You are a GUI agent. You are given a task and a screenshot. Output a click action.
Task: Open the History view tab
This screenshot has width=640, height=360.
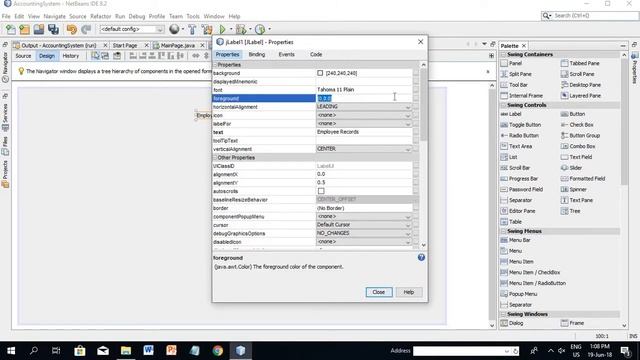pos(71,56)
